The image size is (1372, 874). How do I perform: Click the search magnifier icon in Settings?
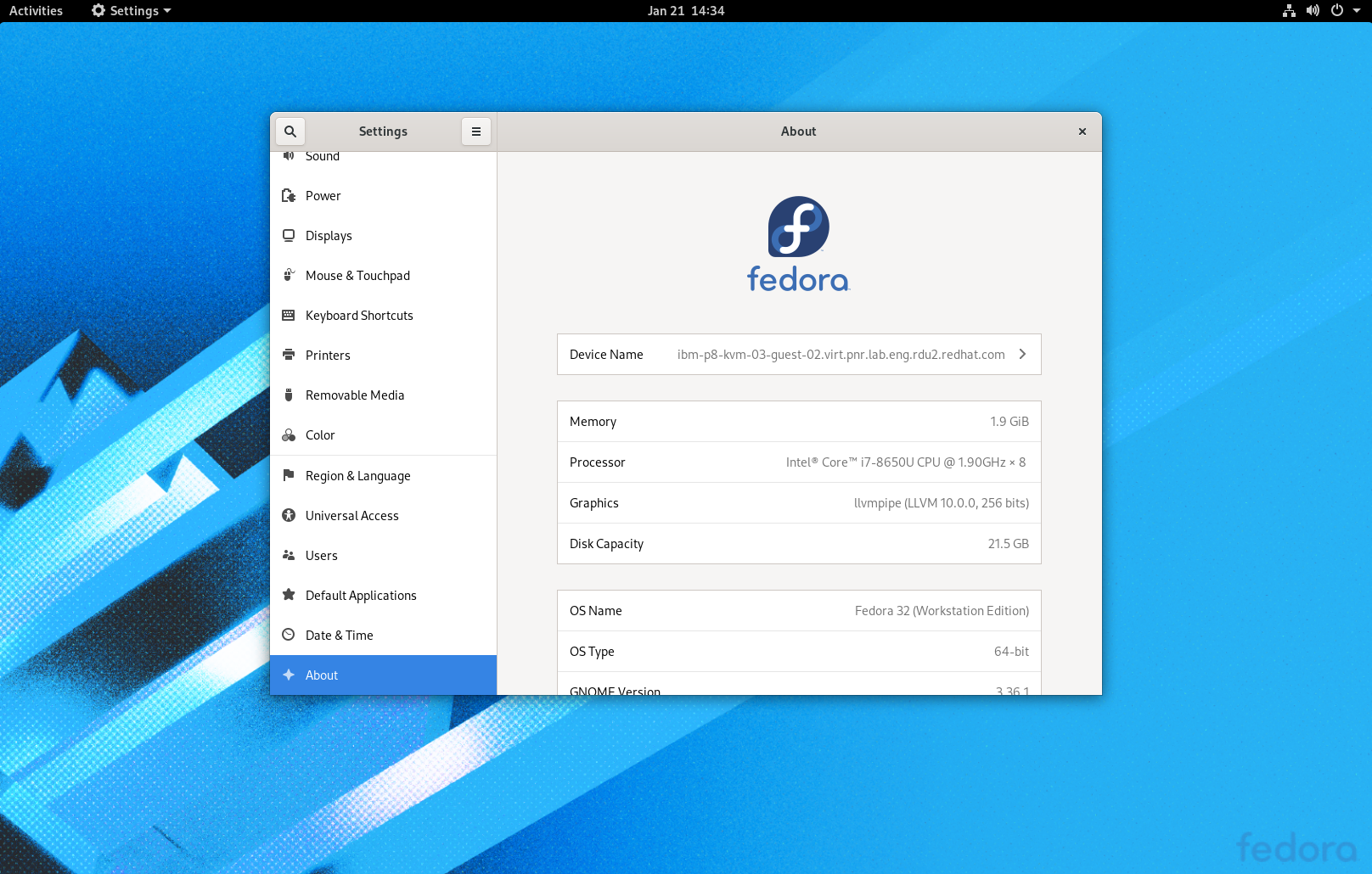click(x=290, y=132)
